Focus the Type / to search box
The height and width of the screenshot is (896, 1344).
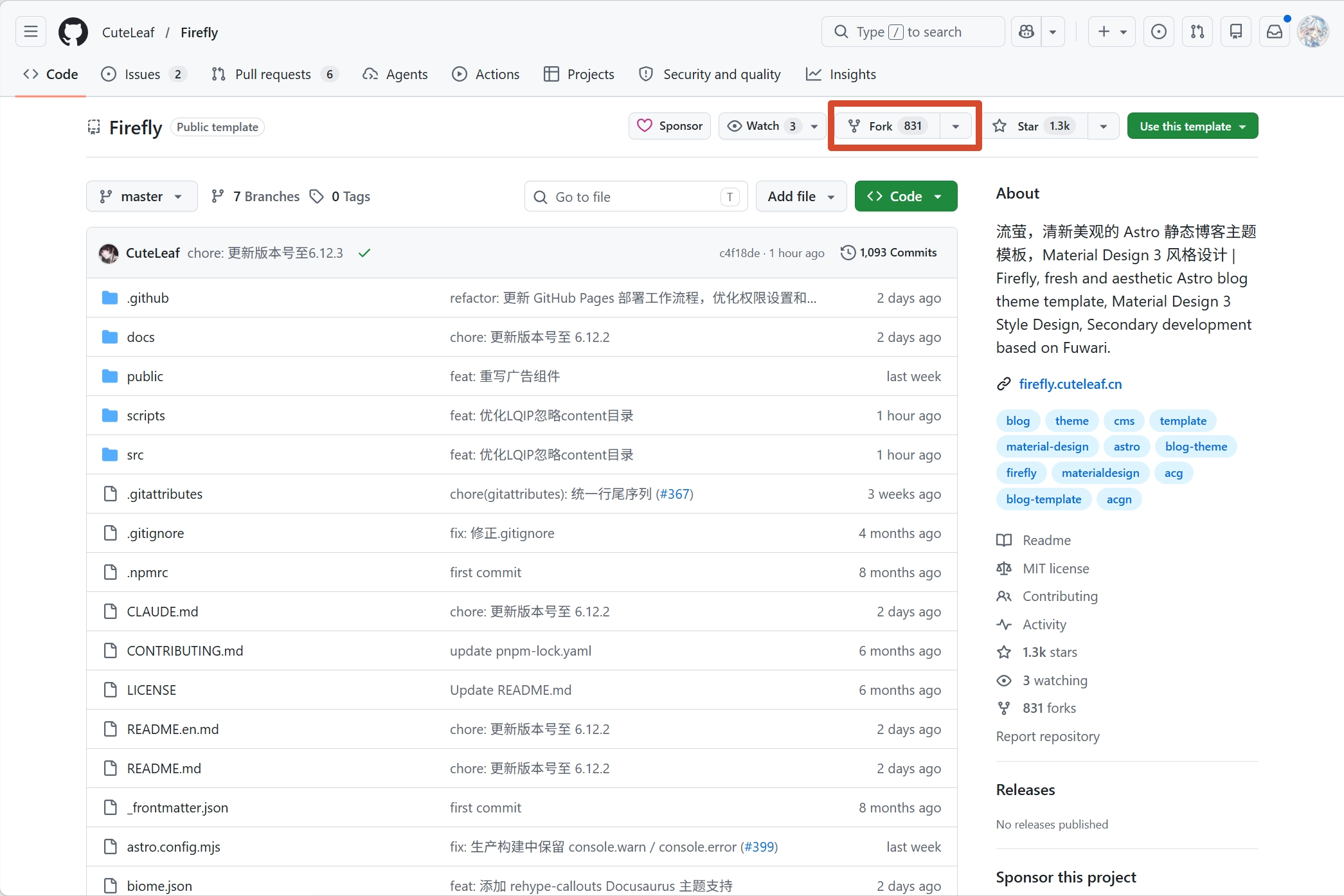(913, 31)
